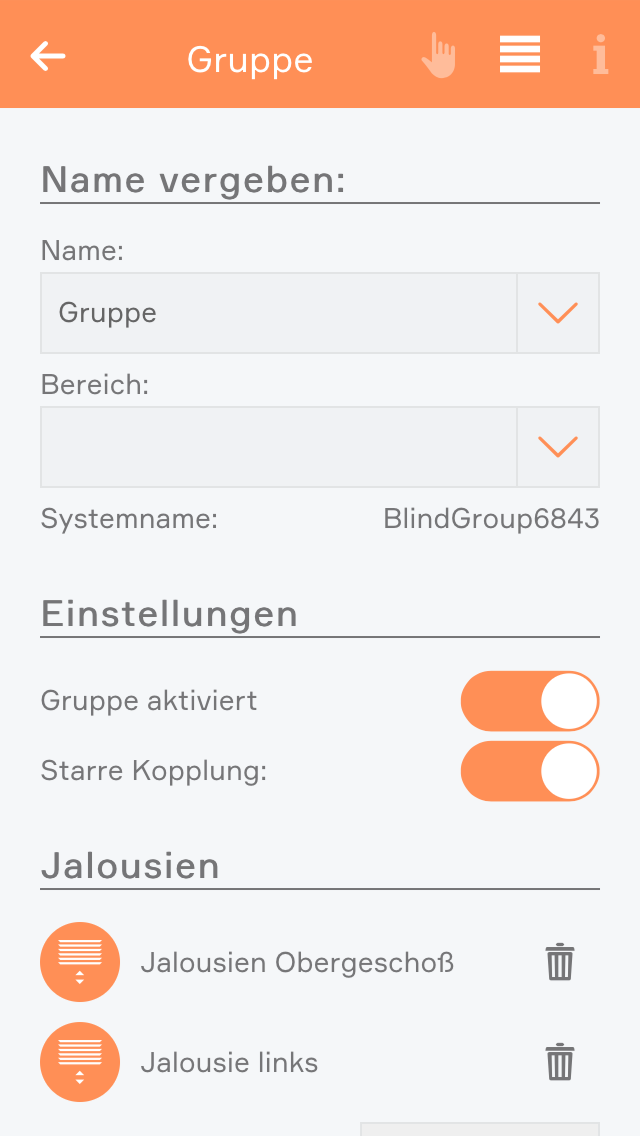
Task: Tap the Jalousie links blind icon
Action: click(80, 1062)
